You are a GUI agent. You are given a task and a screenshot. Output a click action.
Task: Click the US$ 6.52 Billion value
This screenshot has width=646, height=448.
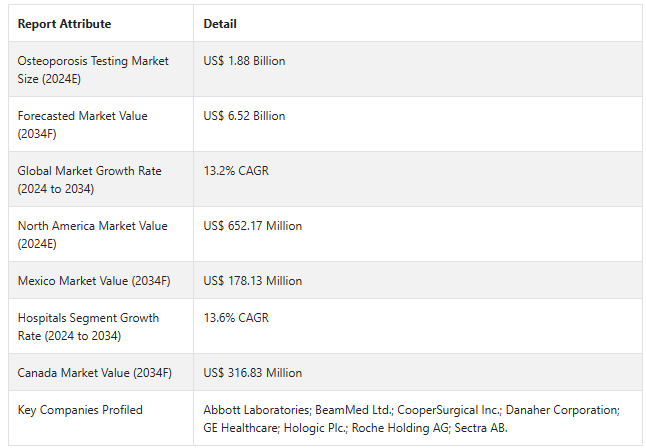pyautogui.click(x=244, y=116)
